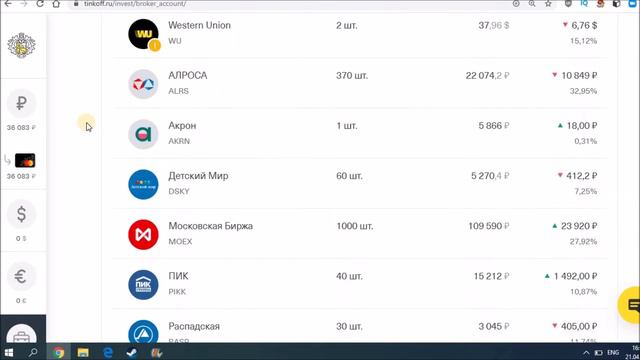Select the dollar account icon
Image resolution: width=640 pixels, height=360 pixels.
(22, 214)
